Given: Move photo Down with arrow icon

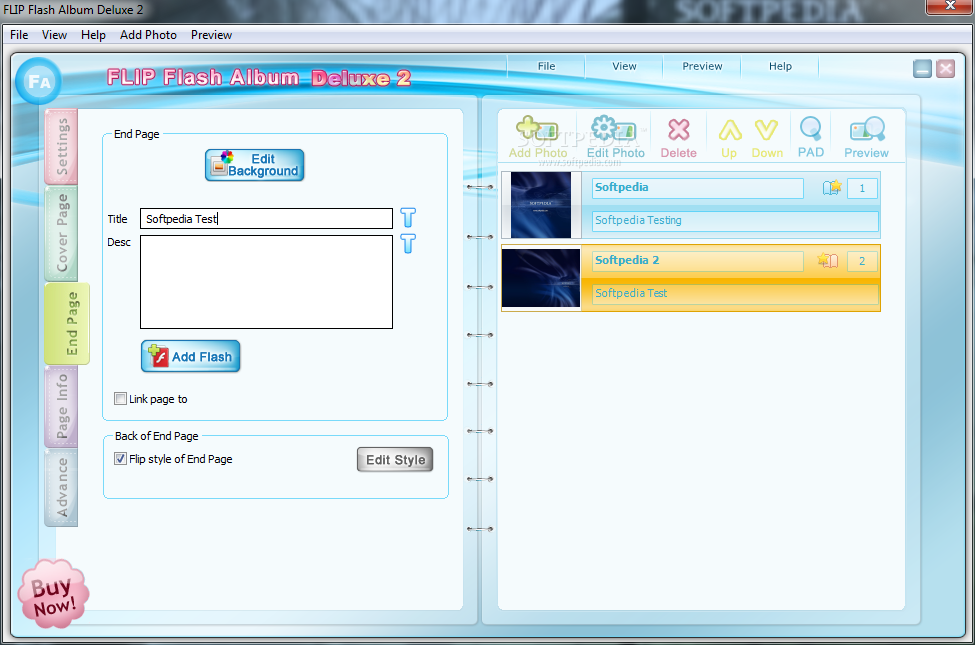Looking at the screenshot, I should 767,139.
